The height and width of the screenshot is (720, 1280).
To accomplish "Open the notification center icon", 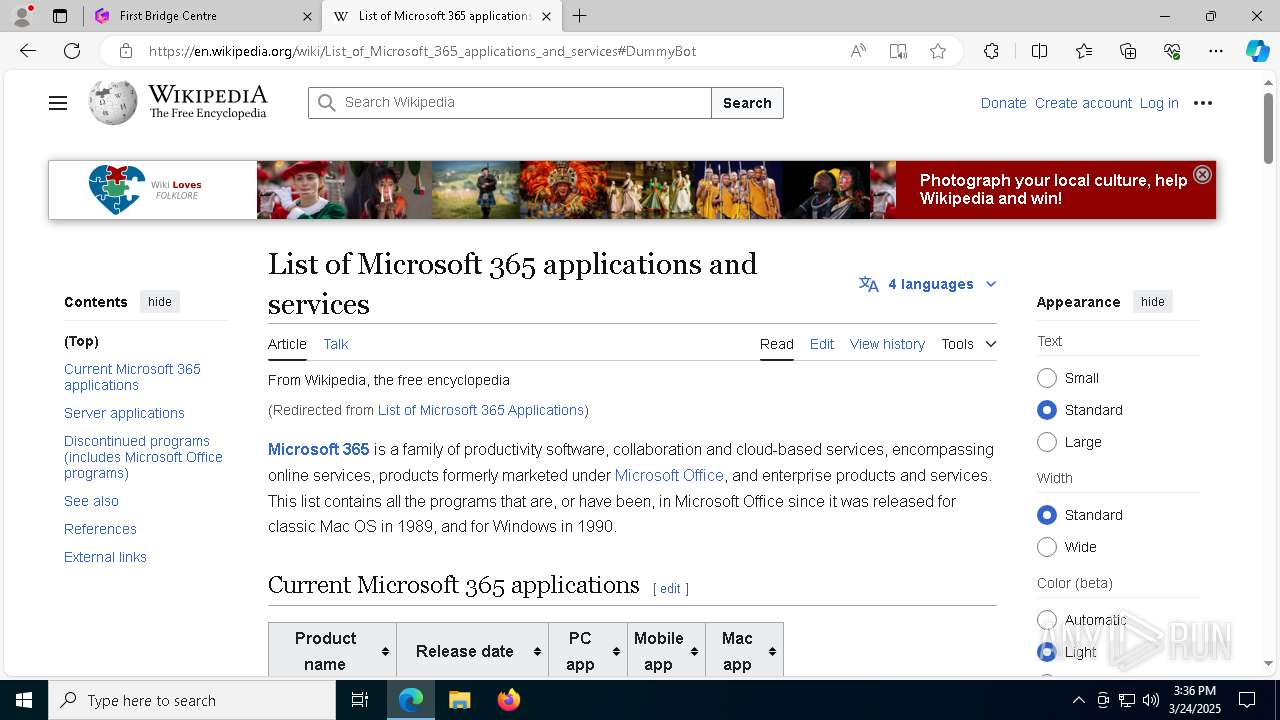I will click(x=1247, y=700).
